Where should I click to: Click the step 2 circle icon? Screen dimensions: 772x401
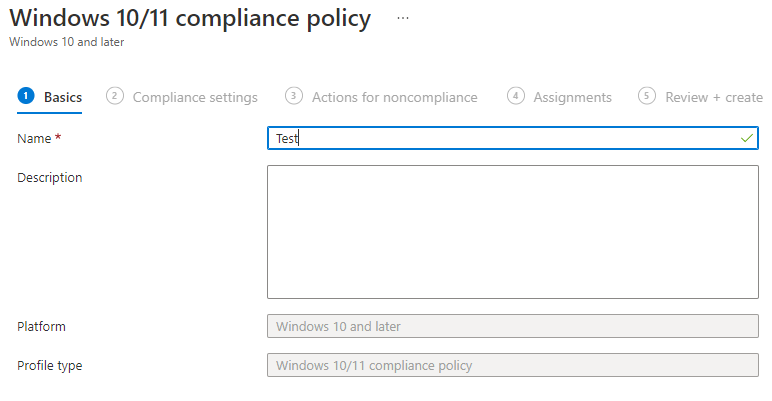pyautogui.click(x=115, y=96)
